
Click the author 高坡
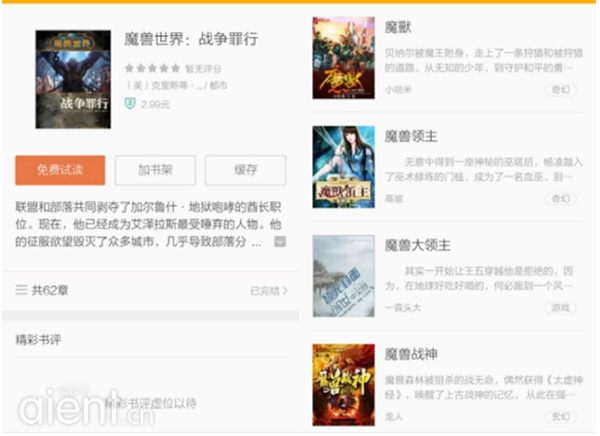[x=394, y=199]
